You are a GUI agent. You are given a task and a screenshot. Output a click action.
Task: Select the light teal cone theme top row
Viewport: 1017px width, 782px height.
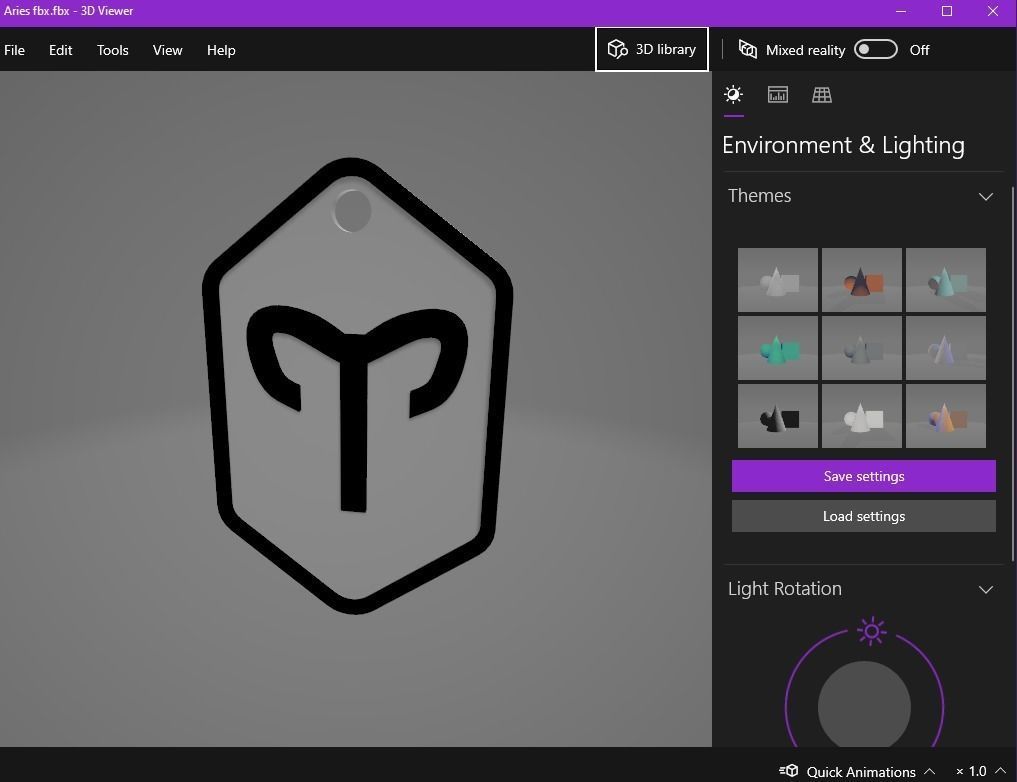click(x=946, y=280)
